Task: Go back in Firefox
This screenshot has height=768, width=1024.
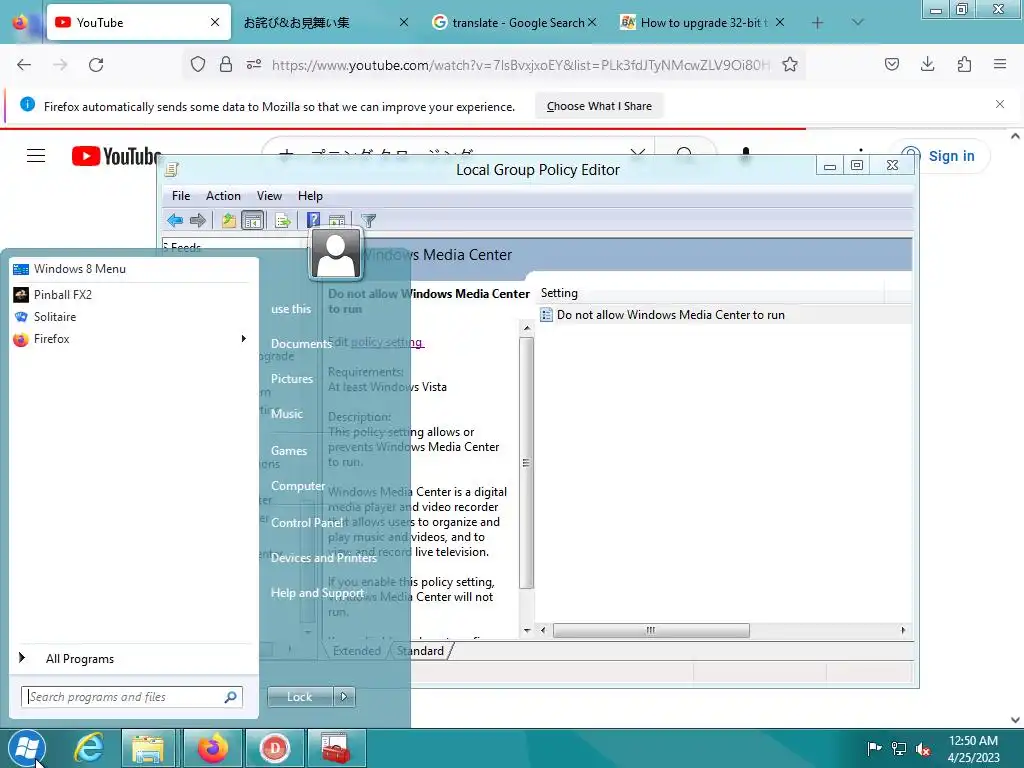Action: (24, 65)
